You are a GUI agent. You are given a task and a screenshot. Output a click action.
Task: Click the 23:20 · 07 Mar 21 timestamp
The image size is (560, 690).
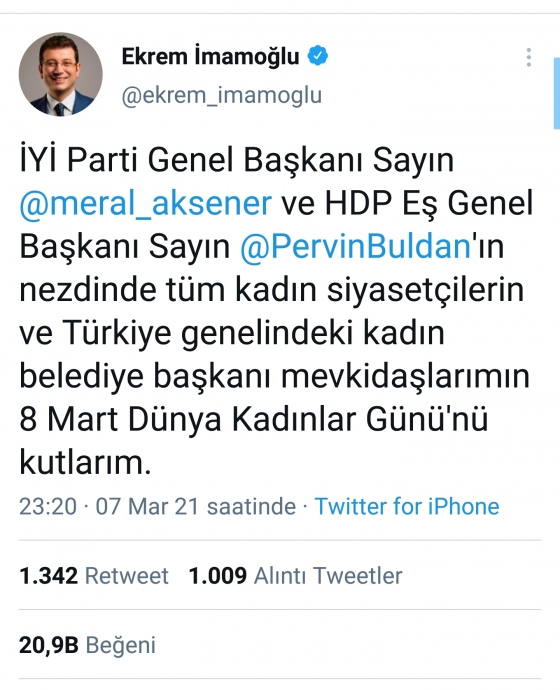pyautogui.click(x=157, y=506)
